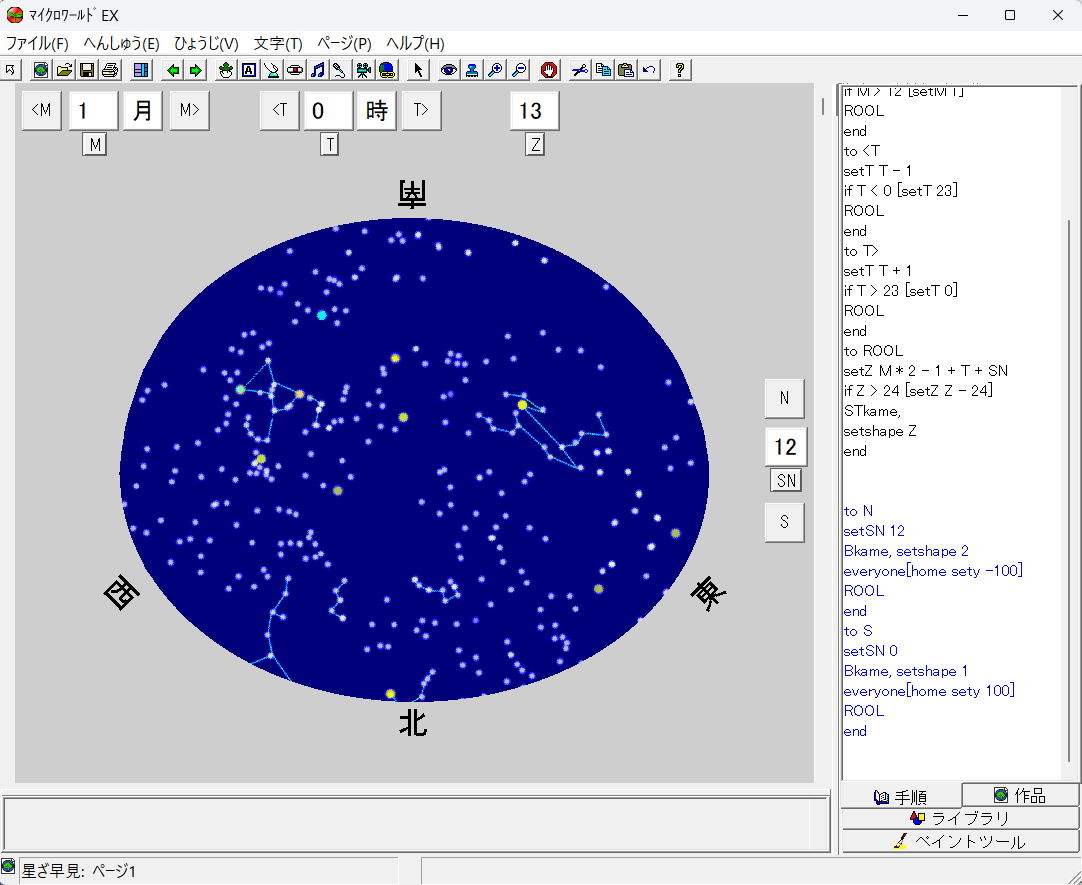Stop all processes with red stop hand
Viewport: 1082px width, 885px height.
(x=549, y=70)
